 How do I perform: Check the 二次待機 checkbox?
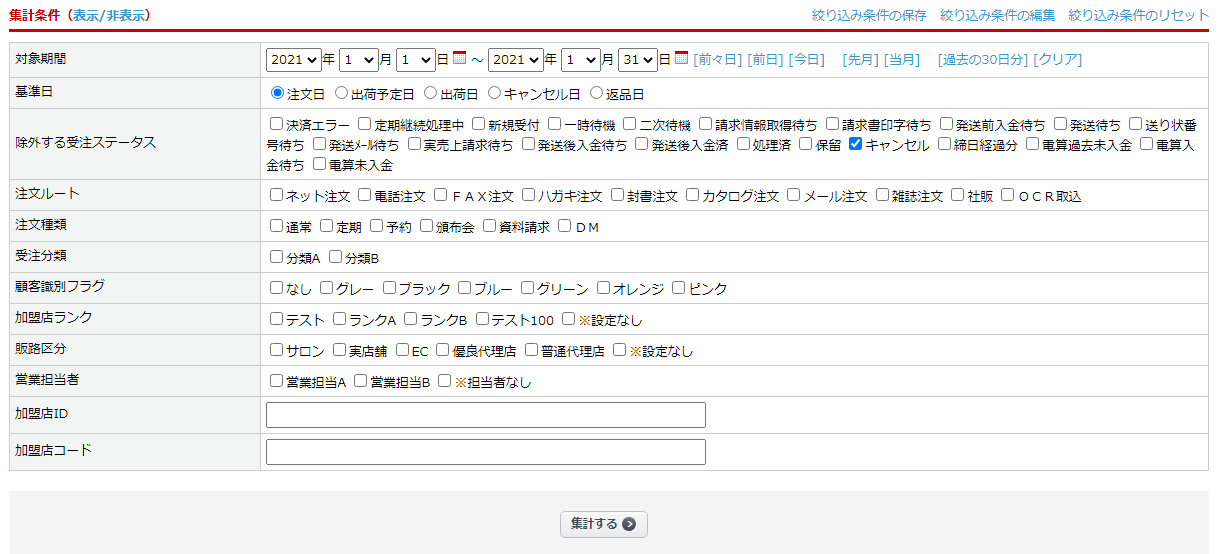tap(630, 124)
